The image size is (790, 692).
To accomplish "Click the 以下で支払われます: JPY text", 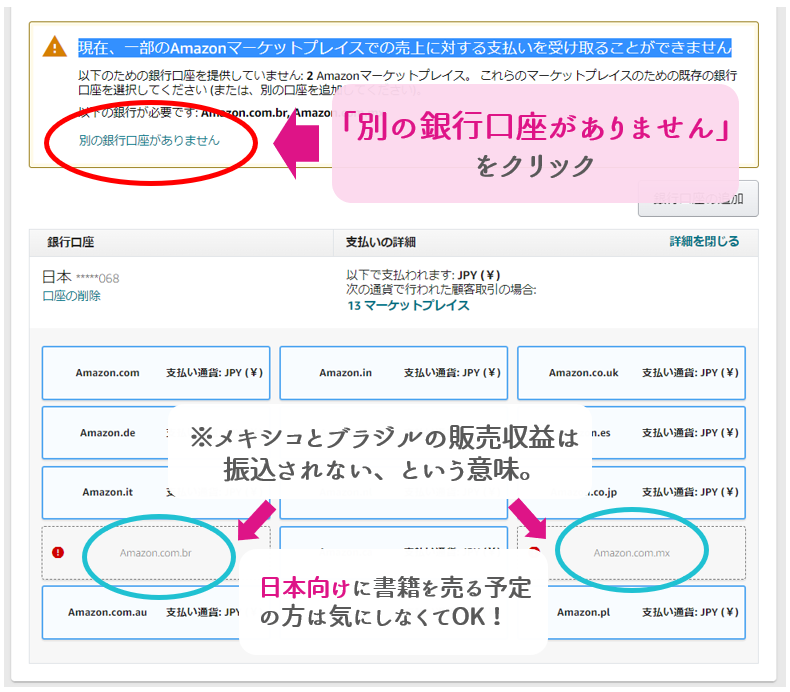I will tap(423, 275).
